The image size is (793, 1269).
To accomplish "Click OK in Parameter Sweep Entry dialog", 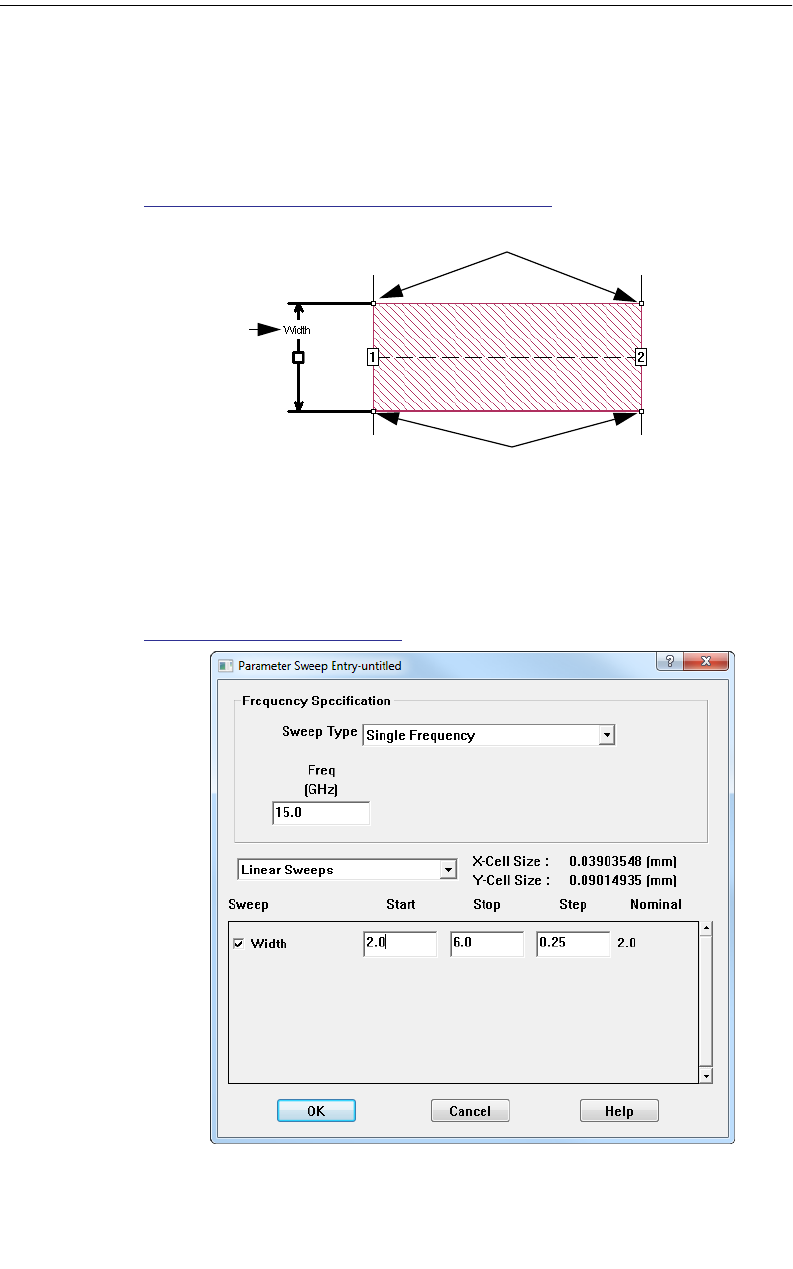I will (316, 1111).
